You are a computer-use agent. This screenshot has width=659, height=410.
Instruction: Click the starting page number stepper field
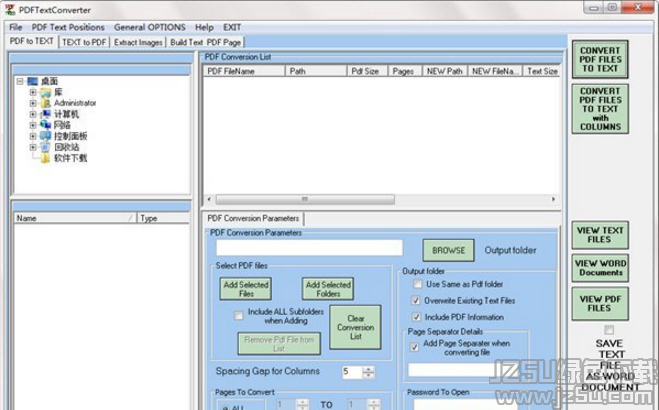[286, 405]
